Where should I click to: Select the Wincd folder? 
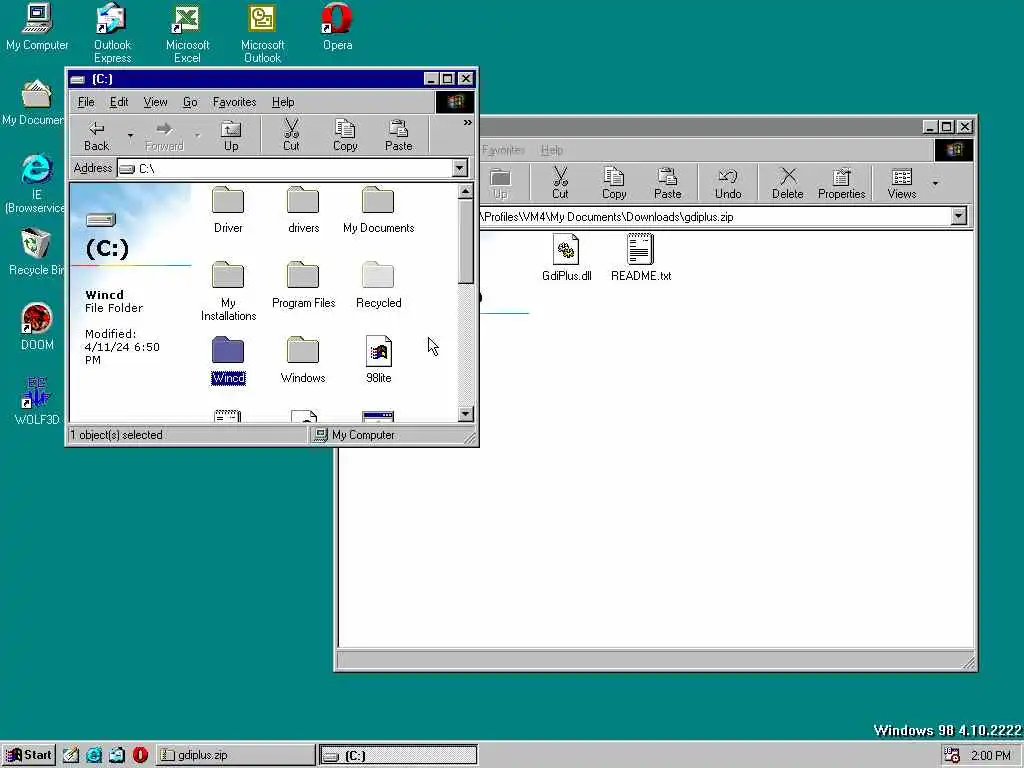pos(228,360)
